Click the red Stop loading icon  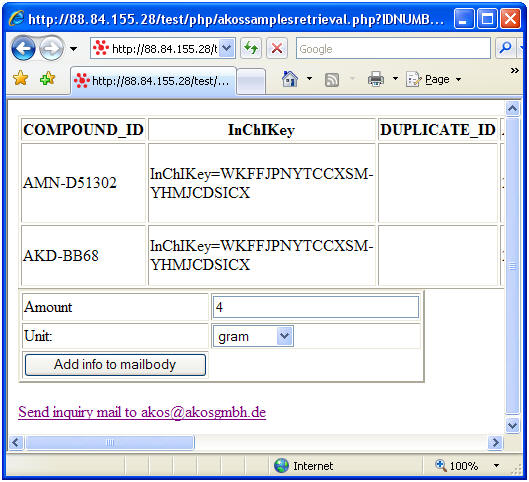point(277,48)
